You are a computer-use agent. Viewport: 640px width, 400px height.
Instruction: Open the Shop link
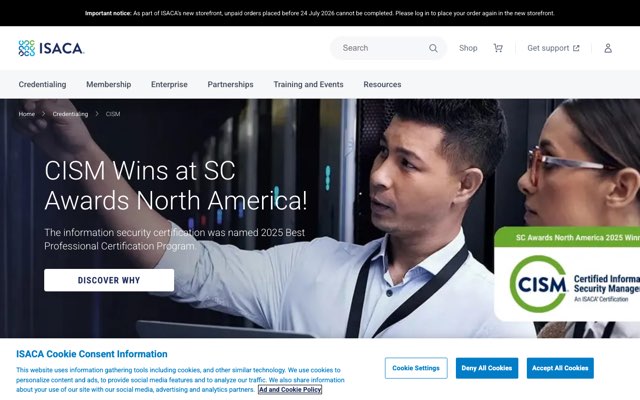[x=468, y=48]
